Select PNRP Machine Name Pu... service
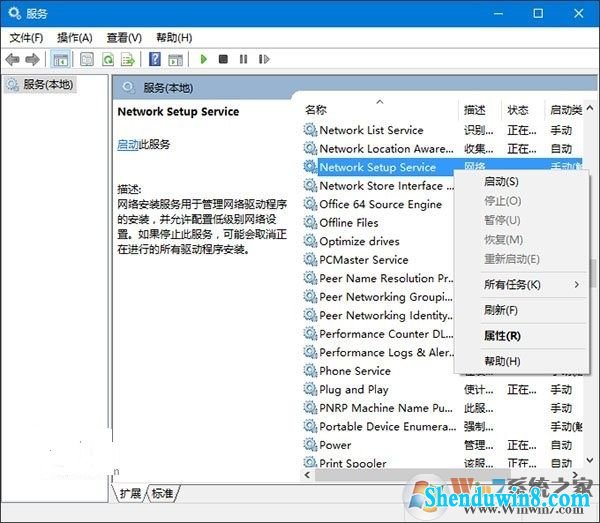The image size is (600, 523). coord(443,408)
